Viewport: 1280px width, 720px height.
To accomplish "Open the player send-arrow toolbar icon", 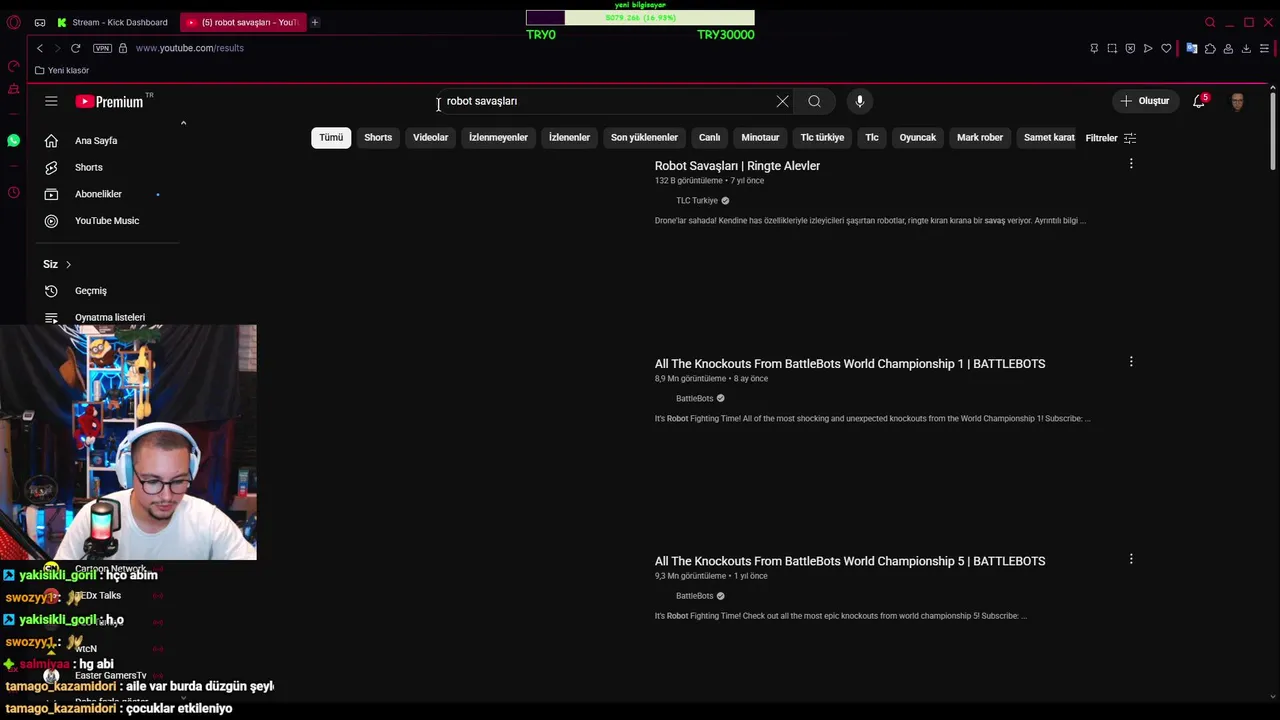I will [x=1148, y=48].
